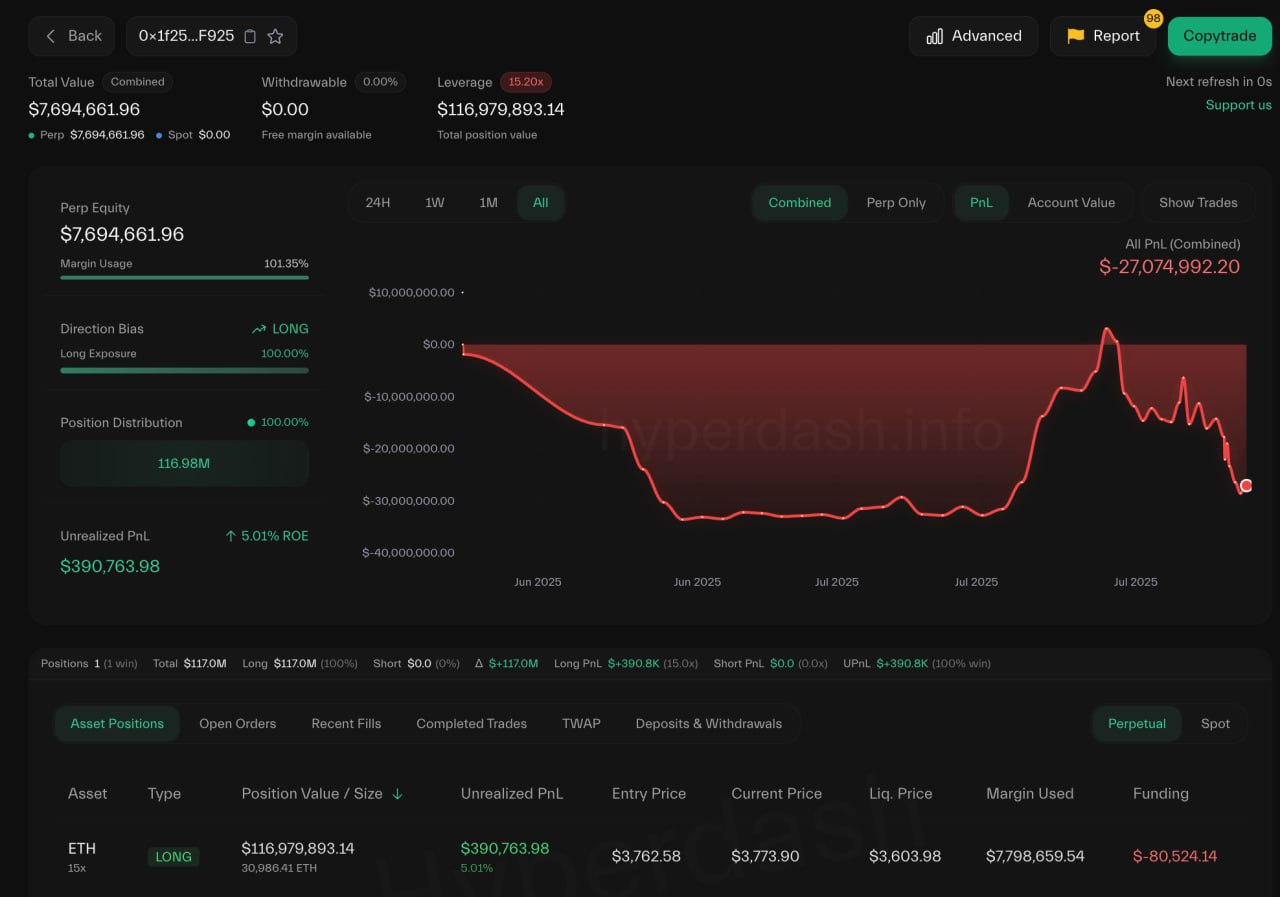Click the Type column header
Screen dimensions: 1280x897
pyautogui.click(x=164, y=793)
